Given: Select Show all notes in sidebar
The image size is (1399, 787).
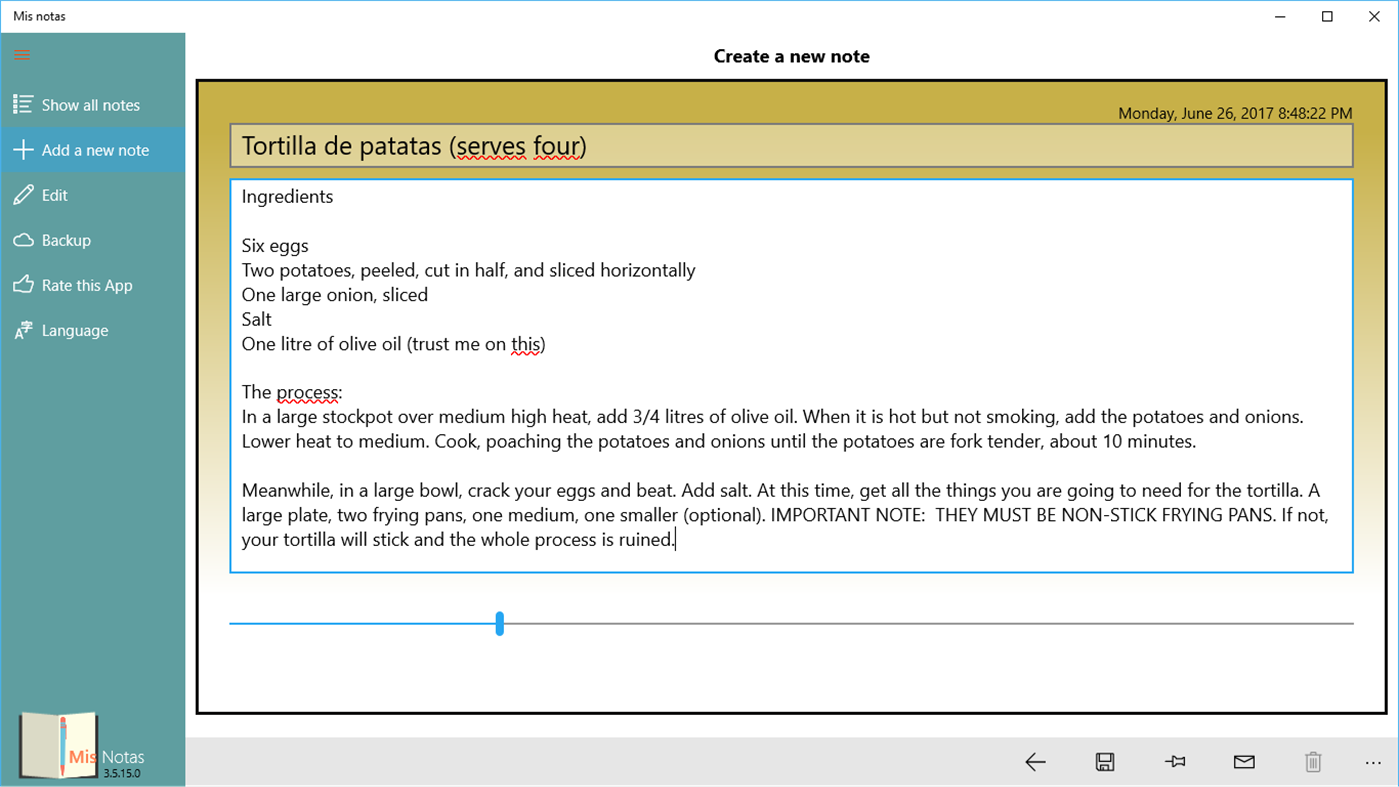Looking at the screenshot, I should [x=91, y=104].
